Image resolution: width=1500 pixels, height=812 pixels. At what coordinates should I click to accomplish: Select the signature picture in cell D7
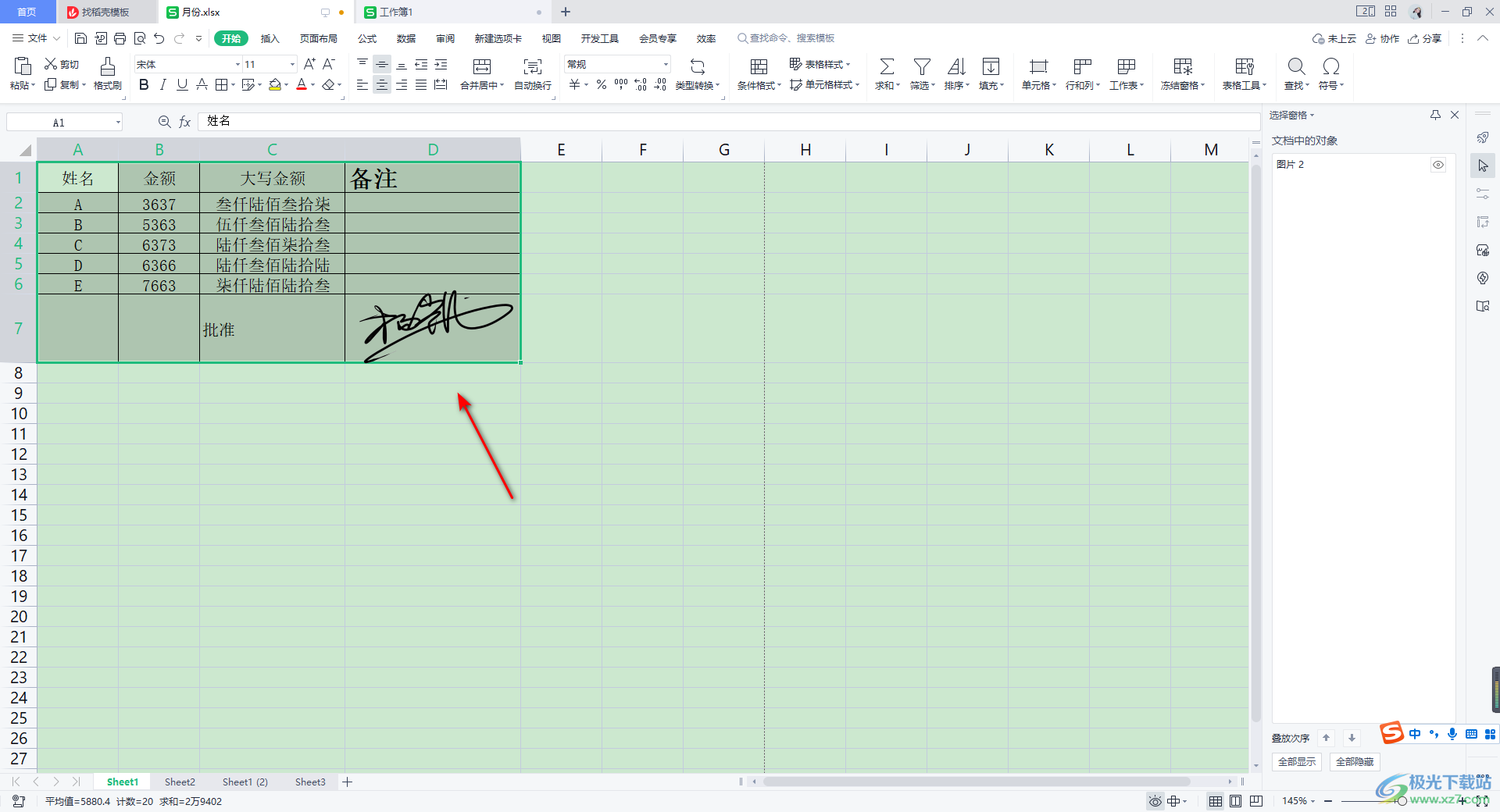435,326
